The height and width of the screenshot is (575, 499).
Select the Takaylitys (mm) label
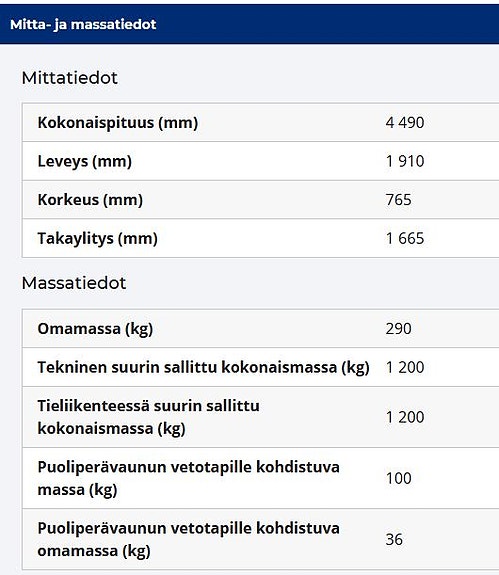[98, 238]
